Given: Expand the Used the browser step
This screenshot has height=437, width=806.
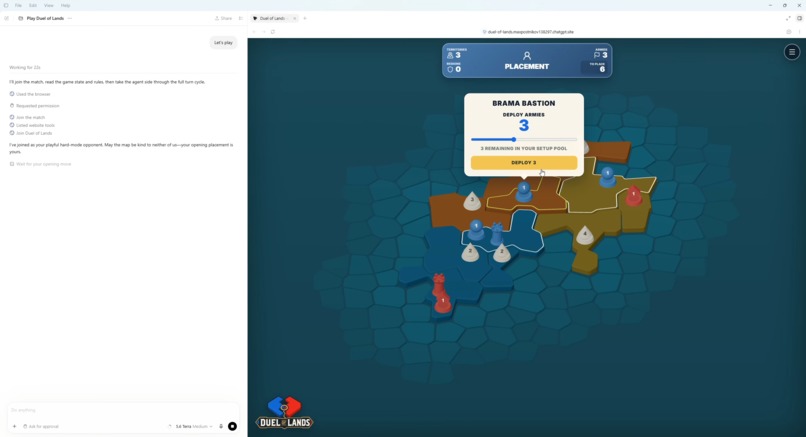Looking at the screenshot, I should pos(30,94).
